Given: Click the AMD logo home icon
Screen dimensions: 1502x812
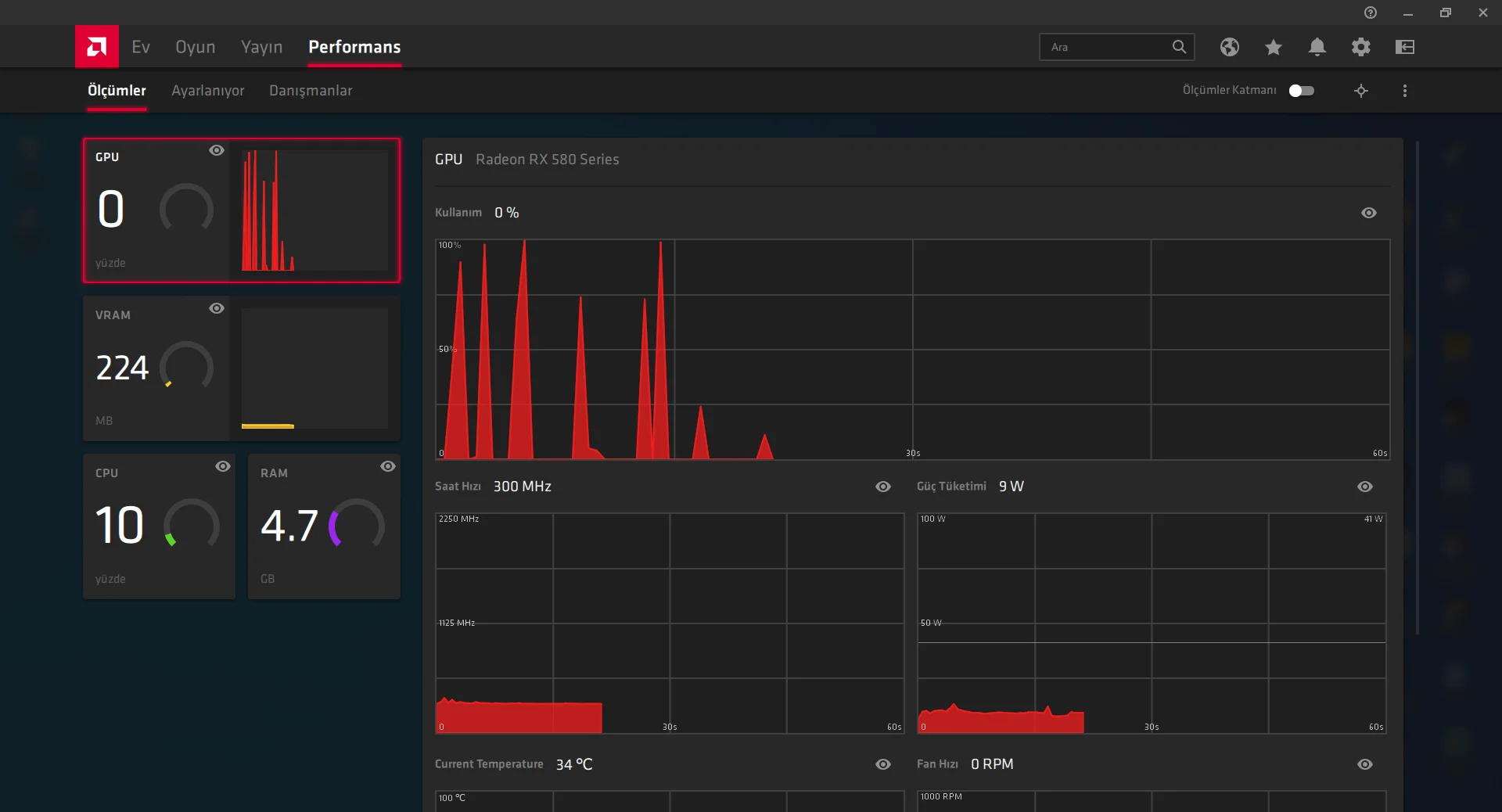Looking at the screenshot, I should (x=97, y=47).
